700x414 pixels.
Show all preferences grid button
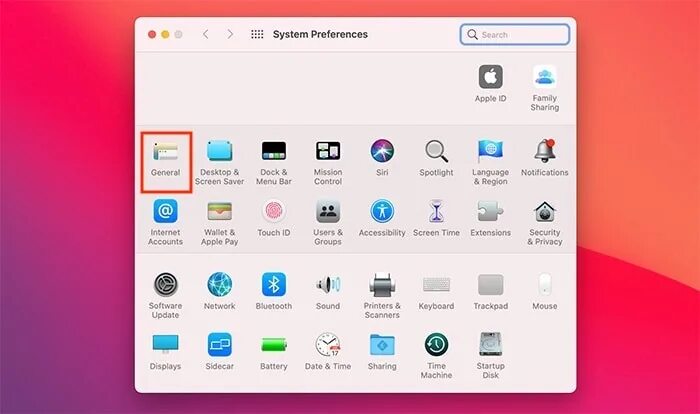(257, 34)
